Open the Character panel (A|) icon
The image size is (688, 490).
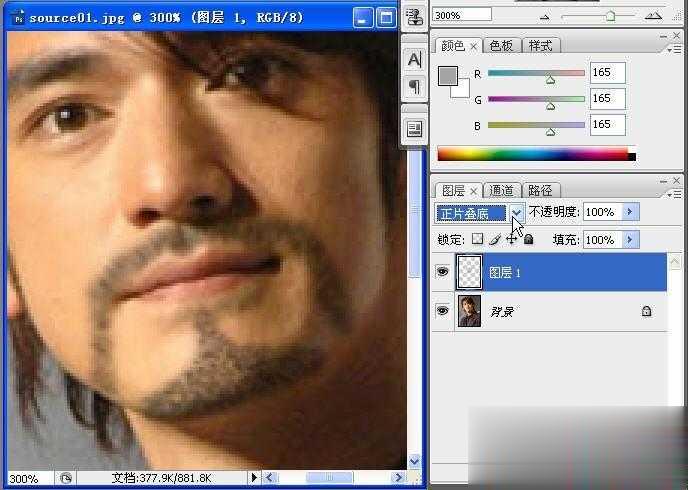(x=414, y=59)
